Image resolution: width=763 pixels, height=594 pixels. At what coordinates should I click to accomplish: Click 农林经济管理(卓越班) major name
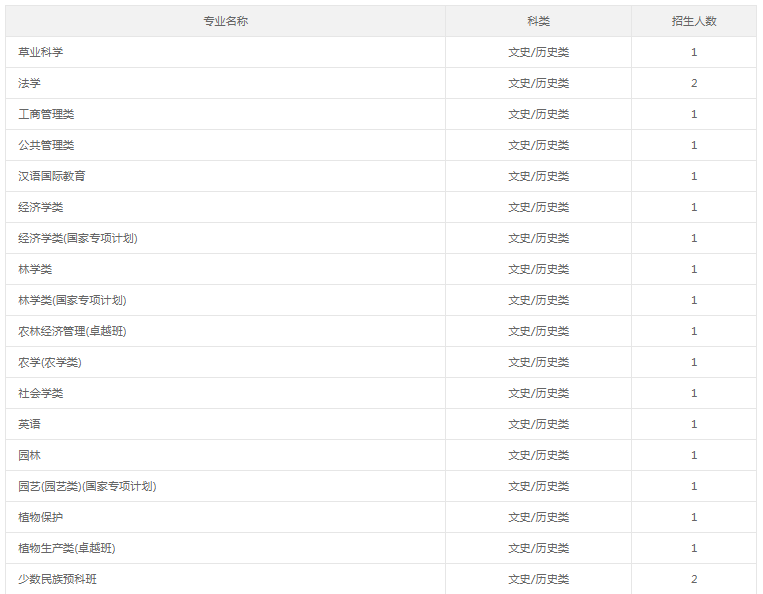[x=72, y=331]
